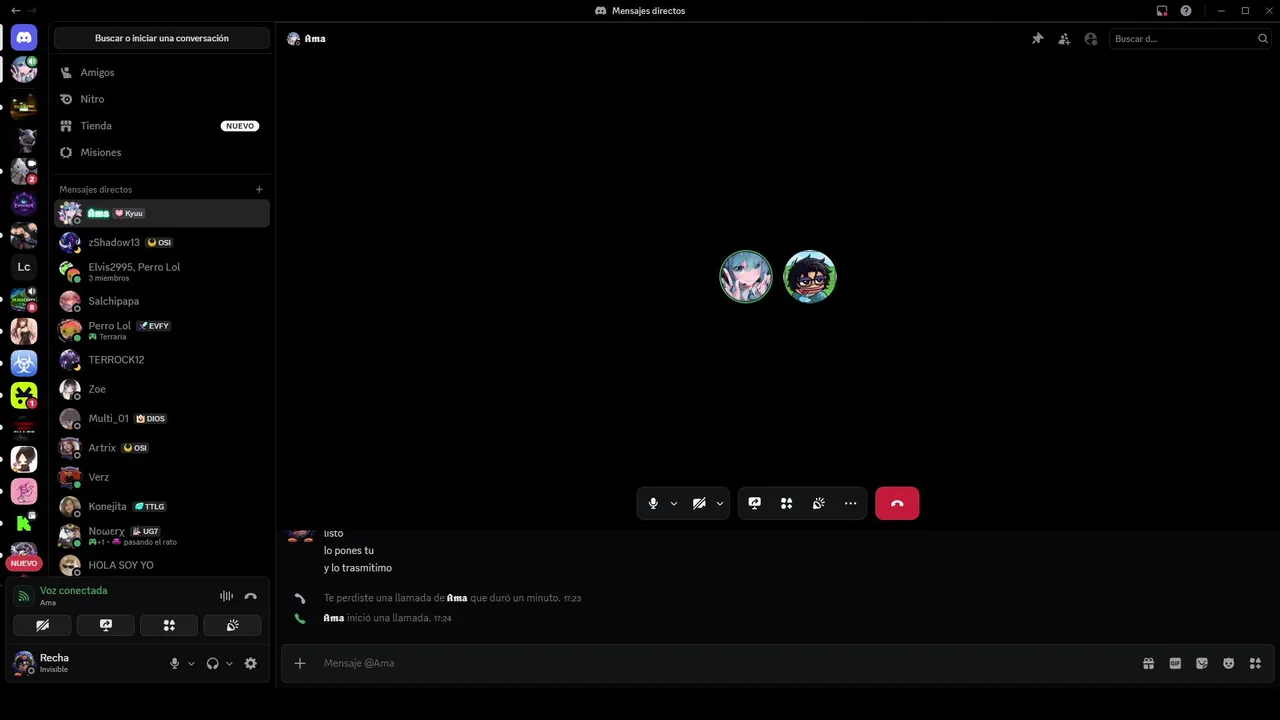Image resolution: width=1280 pixels, height=720 pixels.
Task: Expand camera options arrow in call bar
Action: [720, 503]
